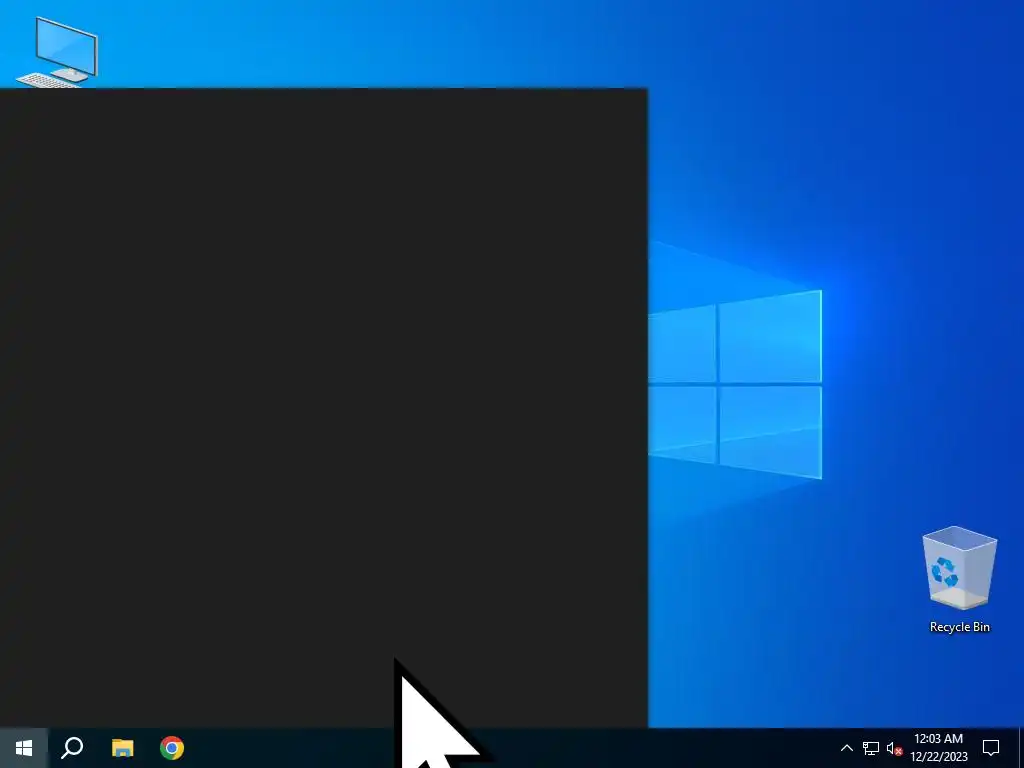Open the clock showing 12:03 AM
Viewport: 1024px width, 768px height.
point(938,748)
